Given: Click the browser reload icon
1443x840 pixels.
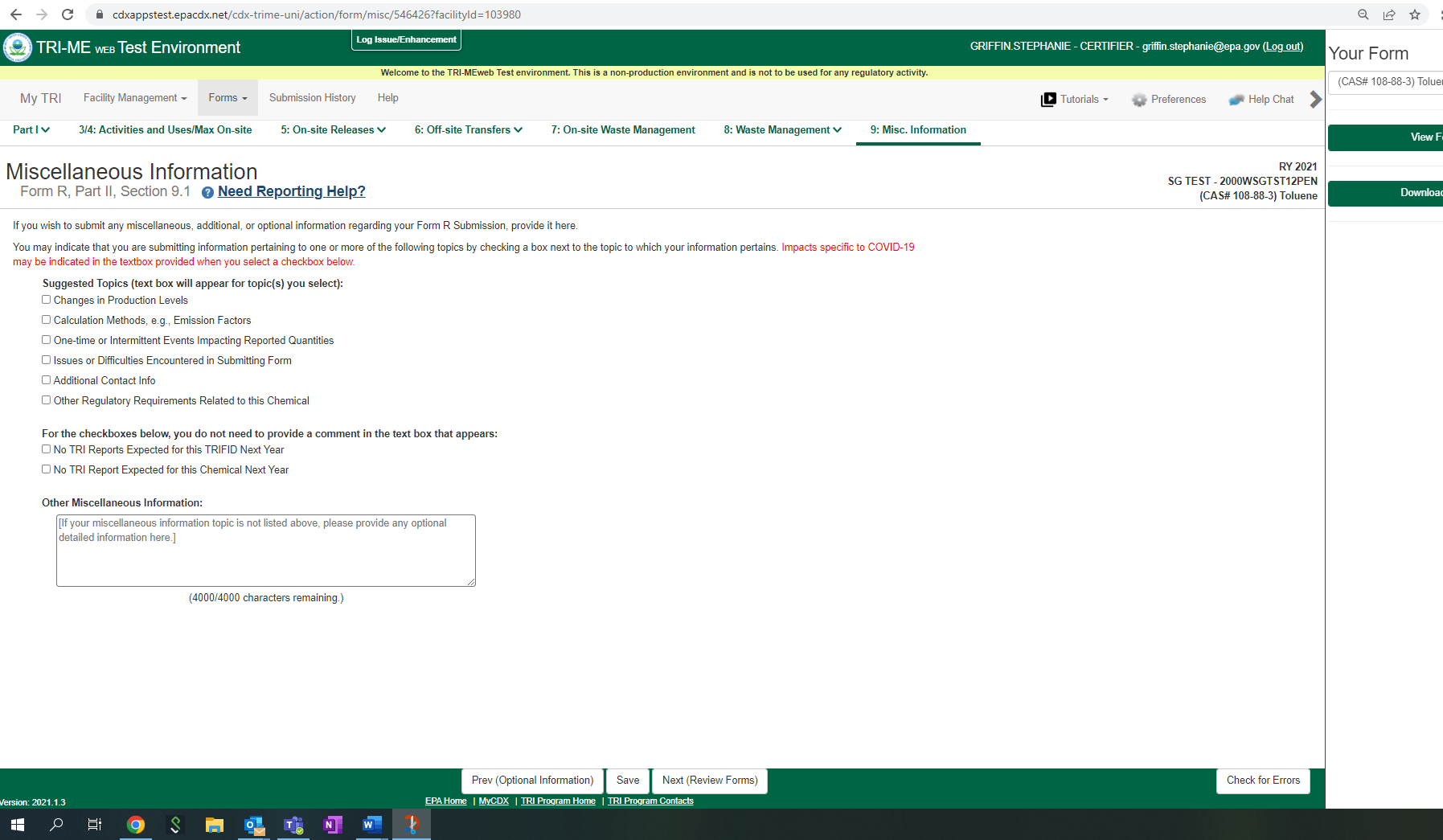Looking at the screenshot, I should coord(68,14).
